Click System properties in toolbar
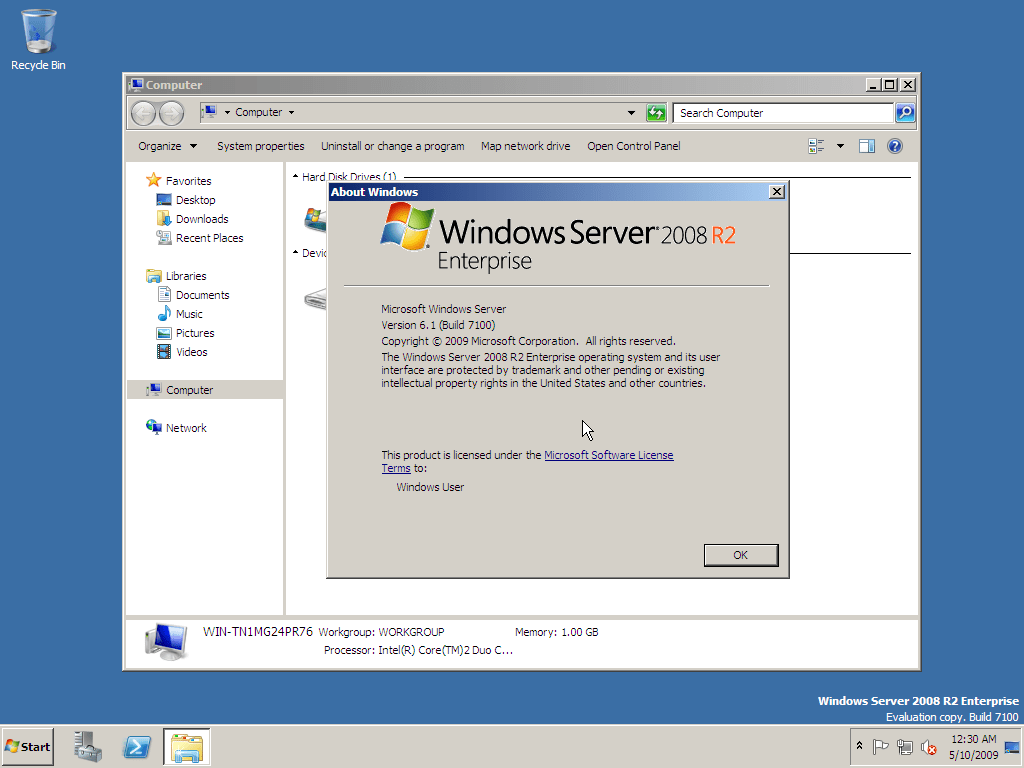This screenshot has height=768, width=1024. (x=260, y=145)
